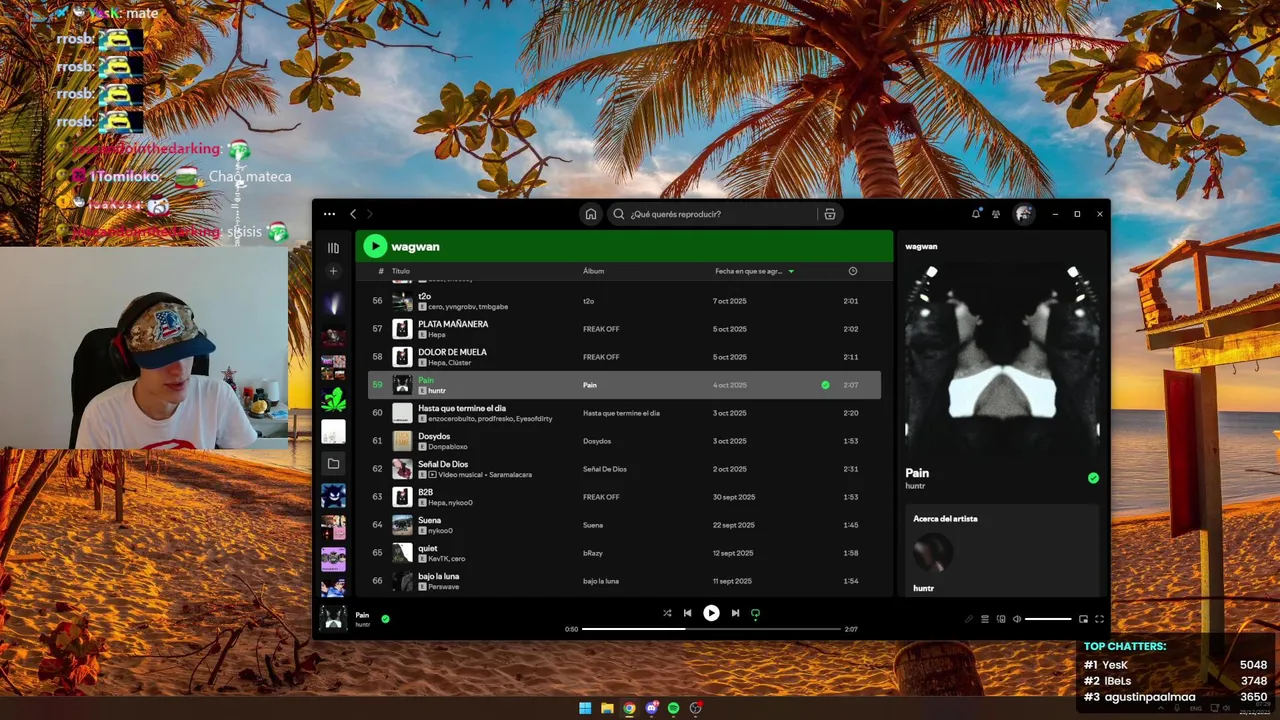Open artist link Perswave
The height and width of the screenshot is (720, 1280).
(443, 587)
